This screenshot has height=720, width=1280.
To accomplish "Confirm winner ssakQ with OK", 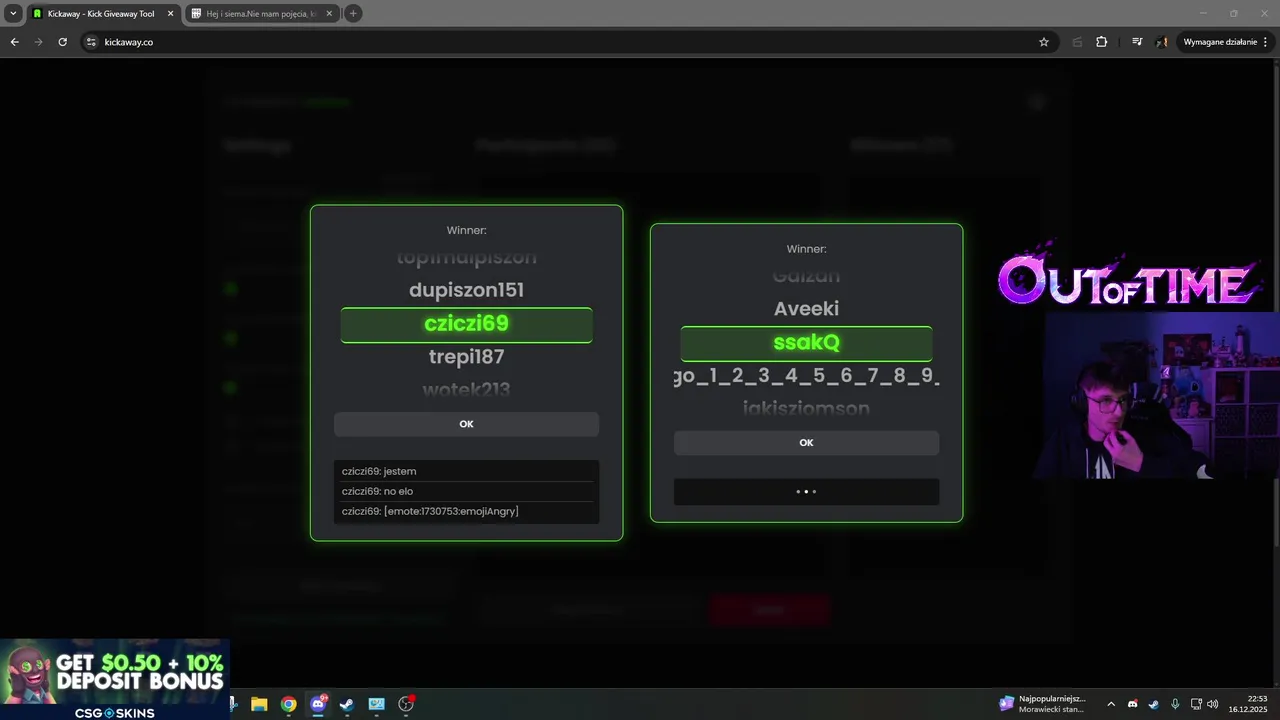I will [x=806, y=443].
